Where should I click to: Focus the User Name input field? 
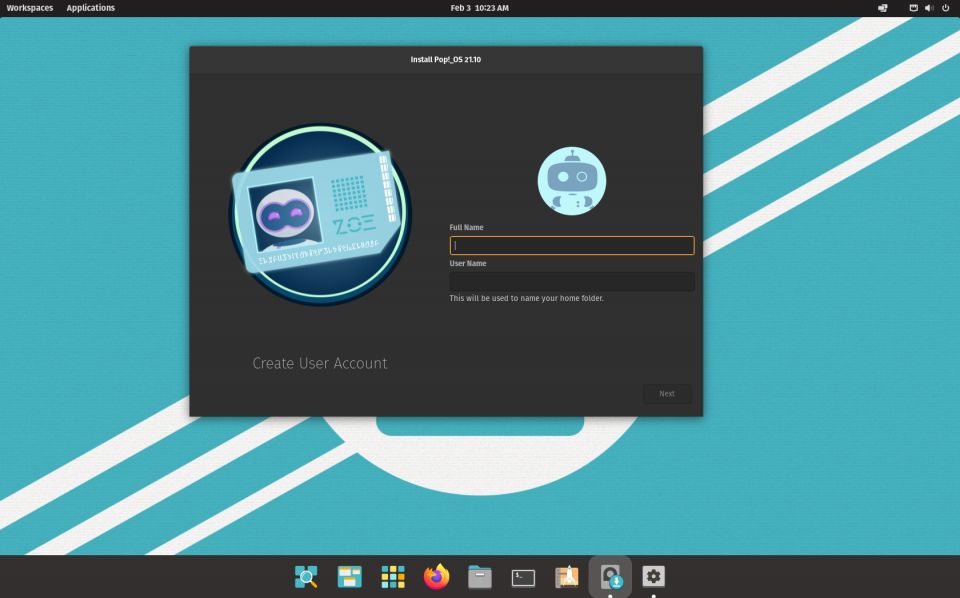click(572, 282)
